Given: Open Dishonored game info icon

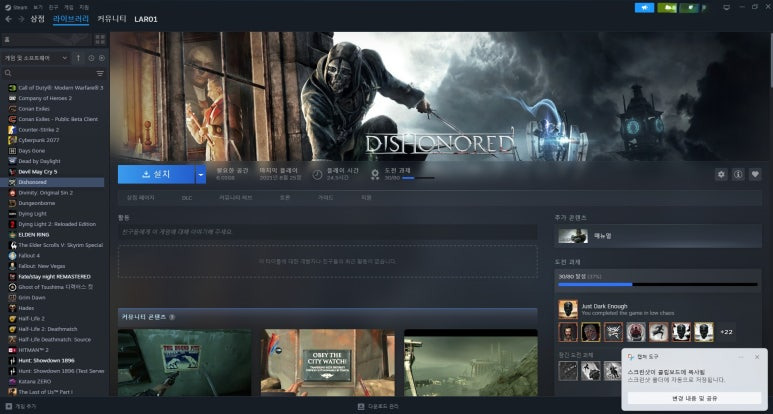Looking at the screenshot, I should [x=738, y=174].
